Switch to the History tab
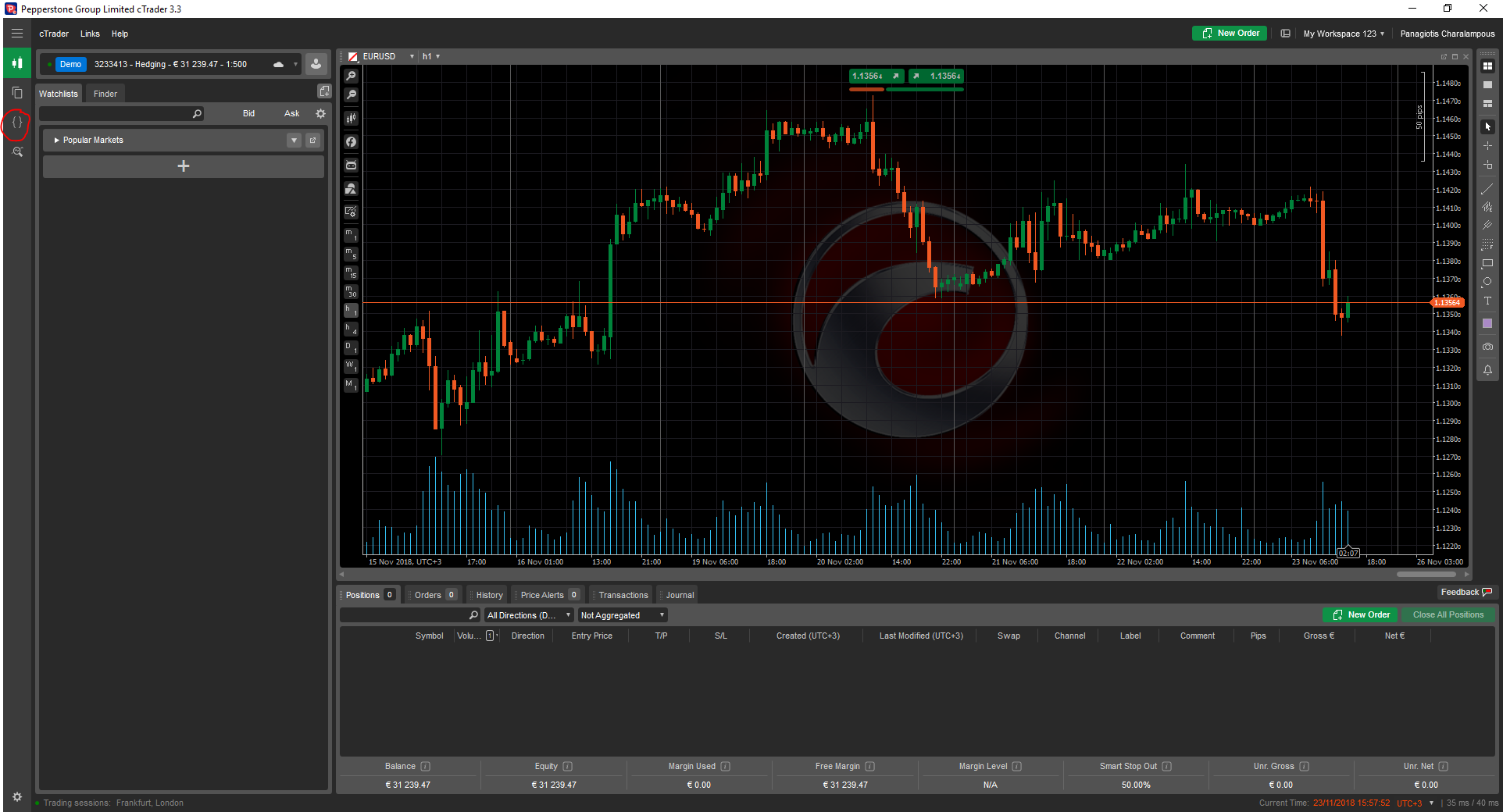Image resolution: width=1503 pixels, height=812 pixels. (489, 595)
